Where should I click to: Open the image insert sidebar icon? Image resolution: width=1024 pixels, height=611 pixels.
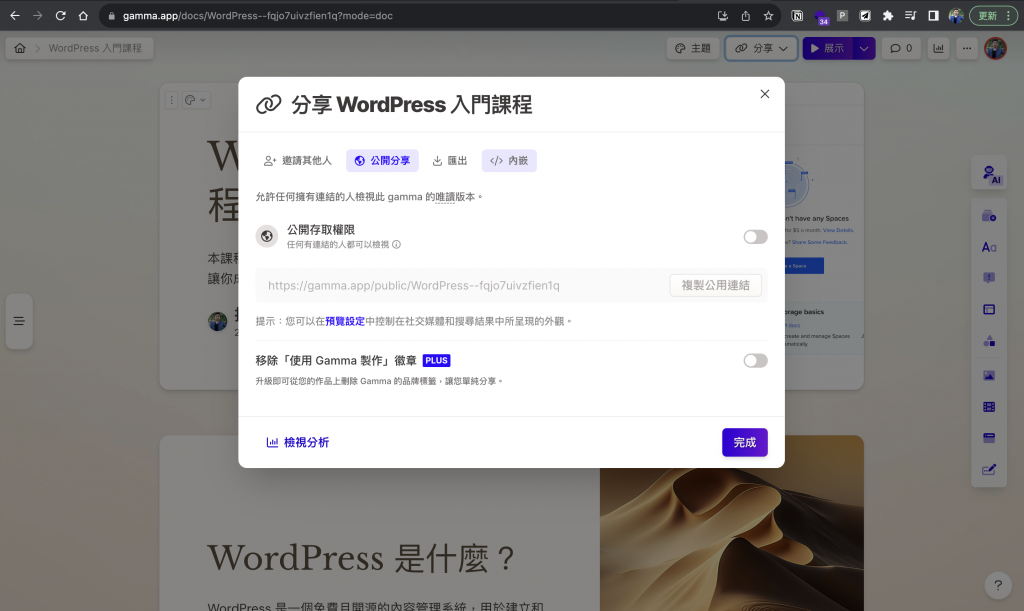[x=989, y=376]
